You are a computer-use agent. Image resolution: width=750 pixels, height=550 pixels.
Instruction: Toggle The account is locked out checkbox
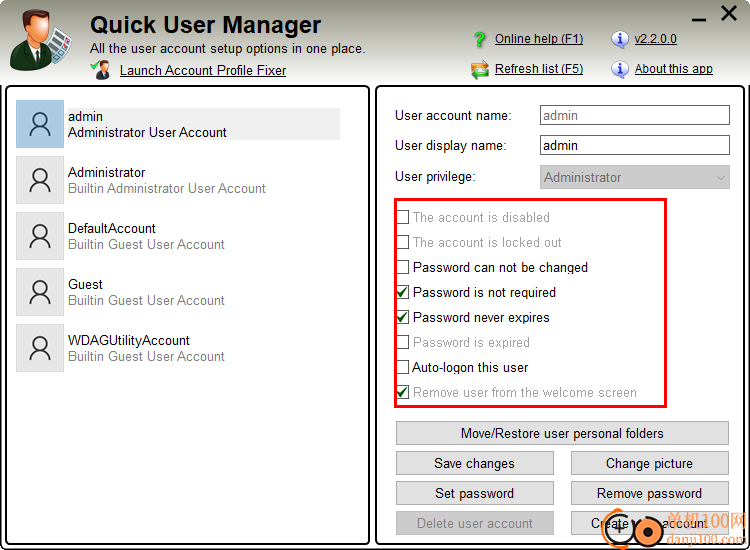pyautogui.click(x=403, y=242)
